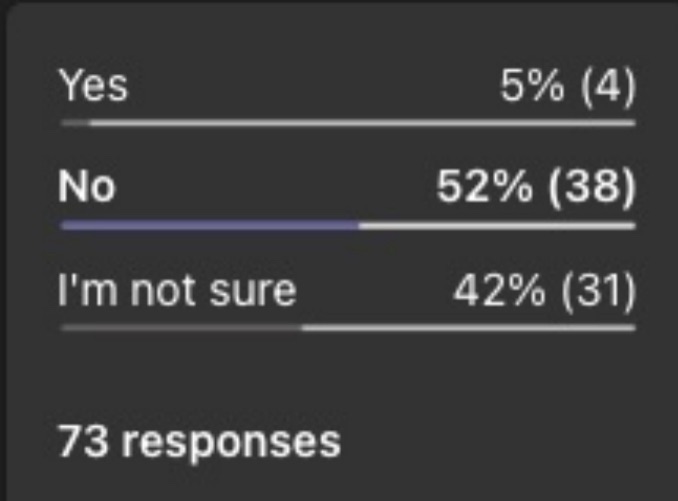The width and height of the screenshot is (678, 501).
Task: Click the (31) vote count for I'm not sure
Action: click(596, 290)
